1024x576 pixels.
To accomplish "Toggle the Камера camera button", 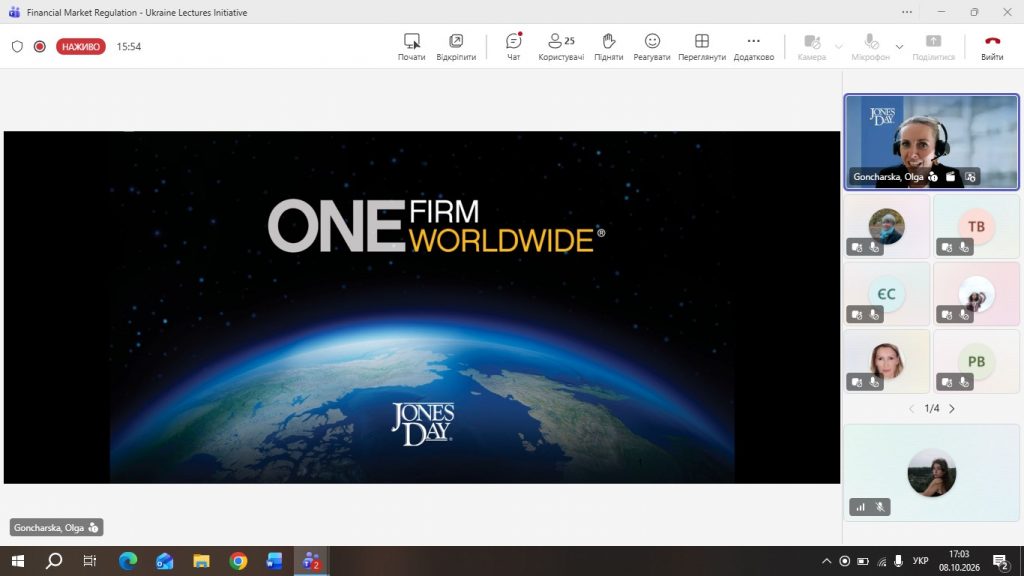I will (812, 47).
